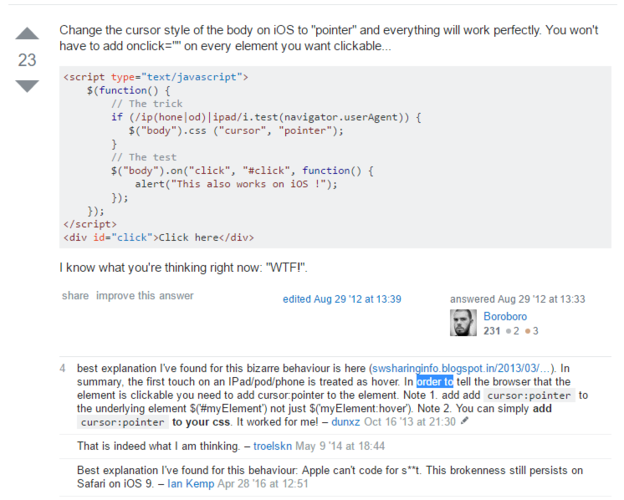Open Boroboro's avatar thumbnail
This screenshot has width=624, height=500.
tap(463, 322)
